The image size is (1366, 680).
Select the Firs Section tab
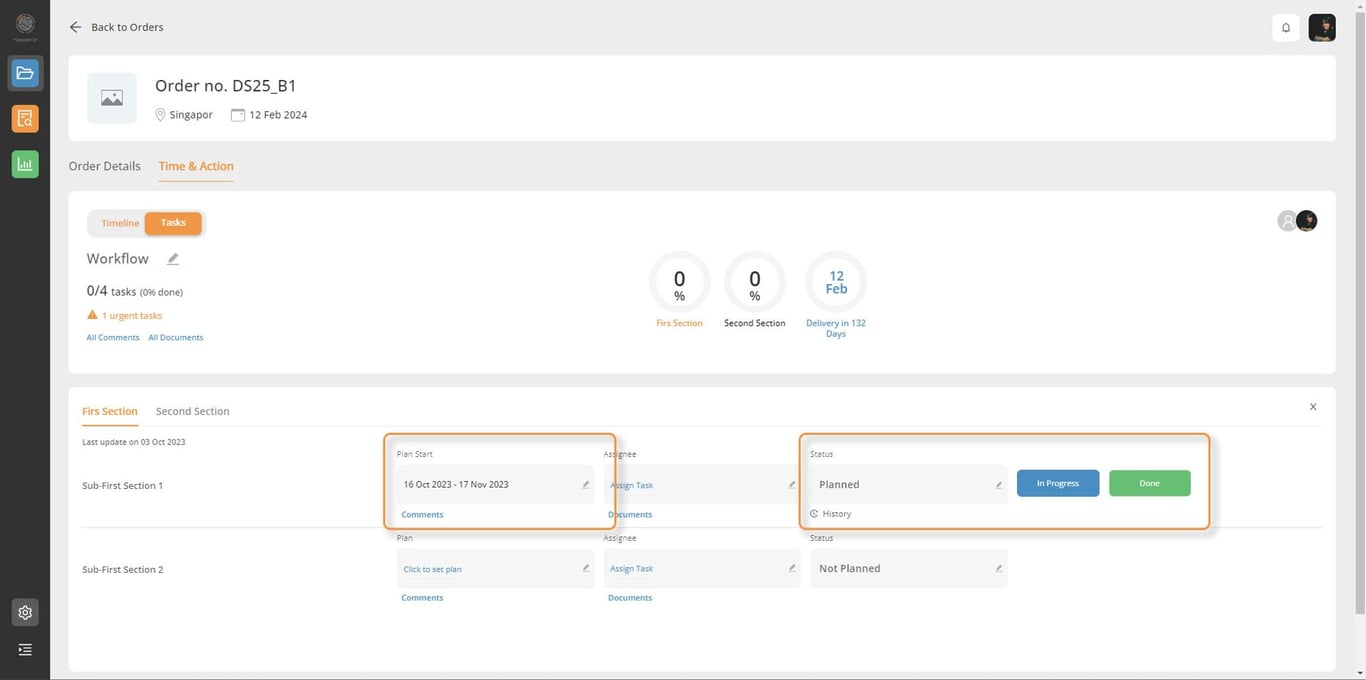[x=110, y=411]
